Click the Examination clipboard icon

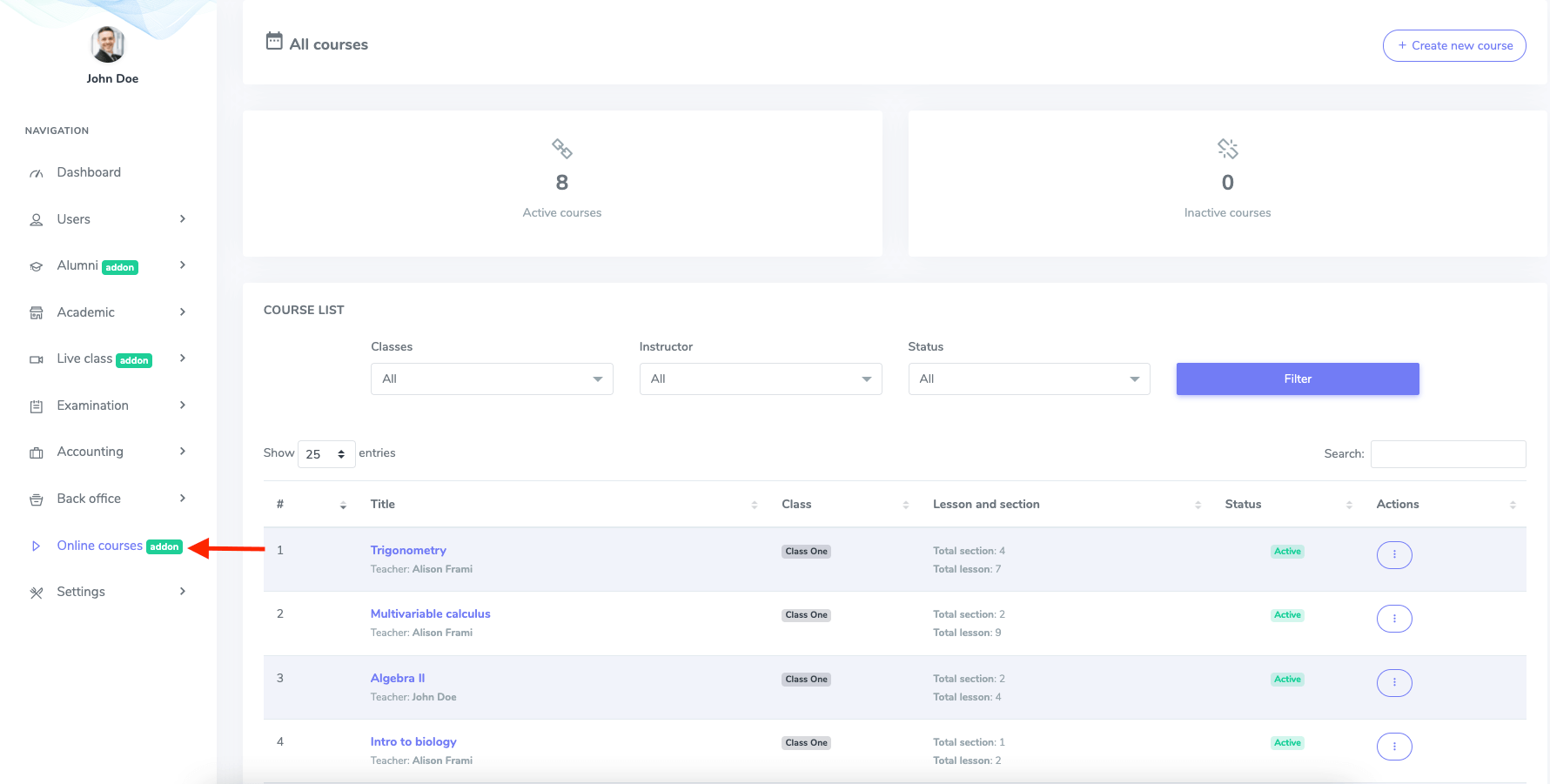click(x=36, y=405)
